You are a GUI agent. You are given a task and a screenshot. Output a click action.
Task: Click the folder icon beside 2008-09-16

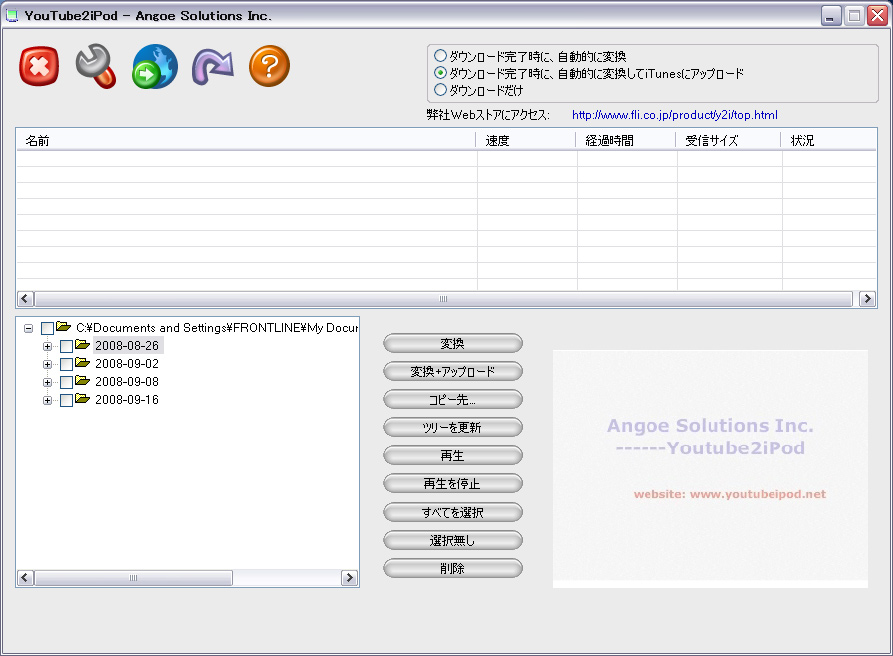point(83,399)
